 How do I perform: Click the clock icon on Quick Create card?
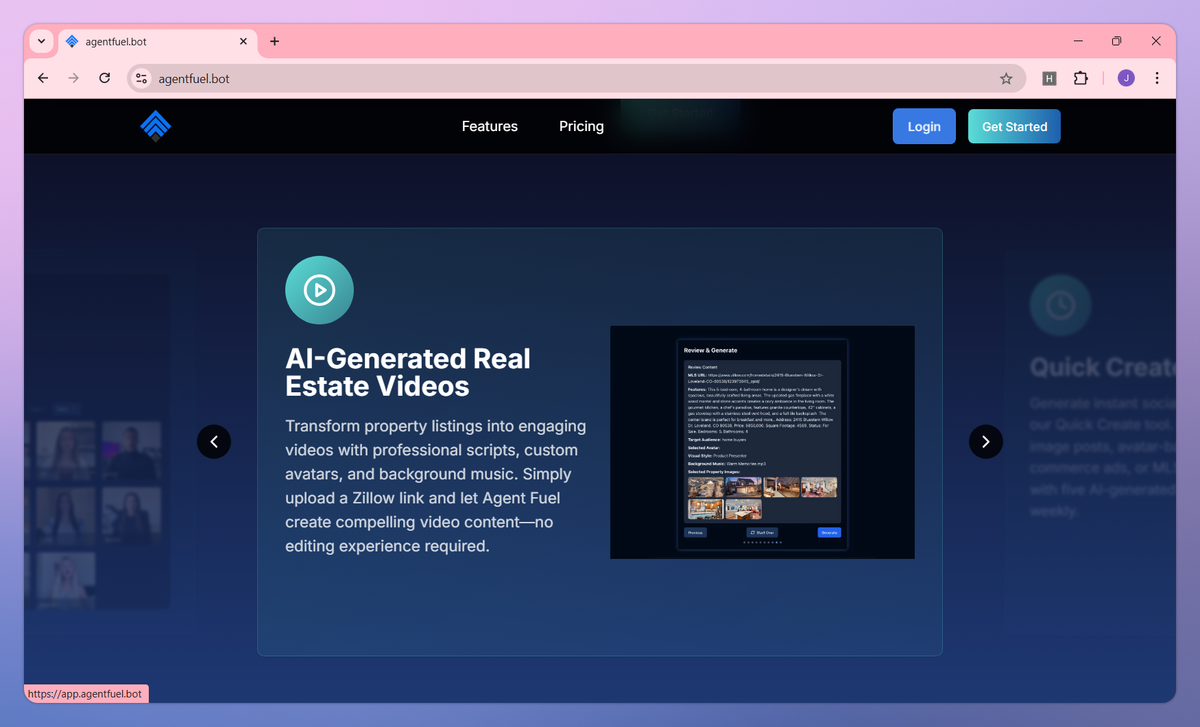coord(1061,305)
